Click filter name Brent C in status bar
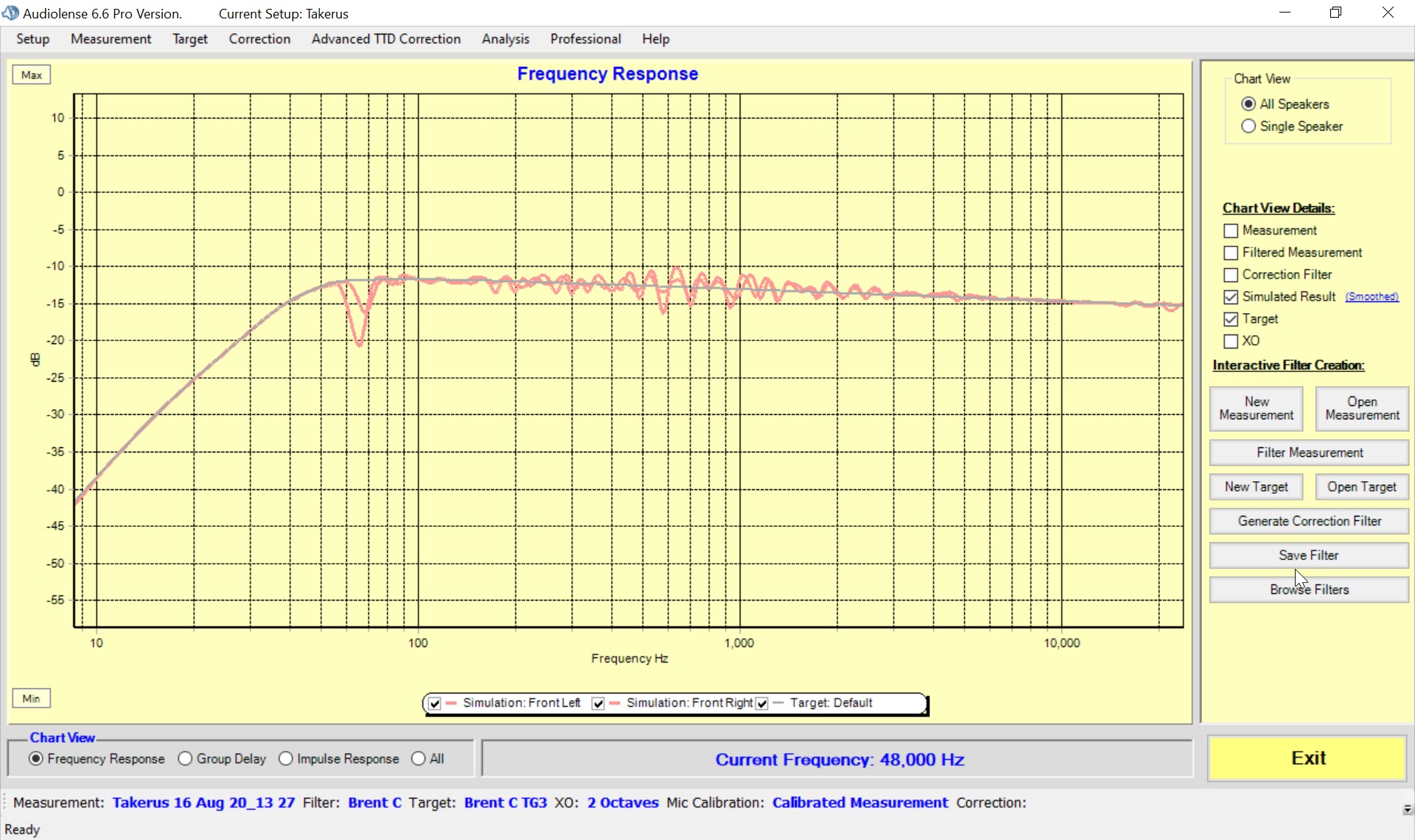The height and width of the screenshot is (840, 1415). point(374,802)
